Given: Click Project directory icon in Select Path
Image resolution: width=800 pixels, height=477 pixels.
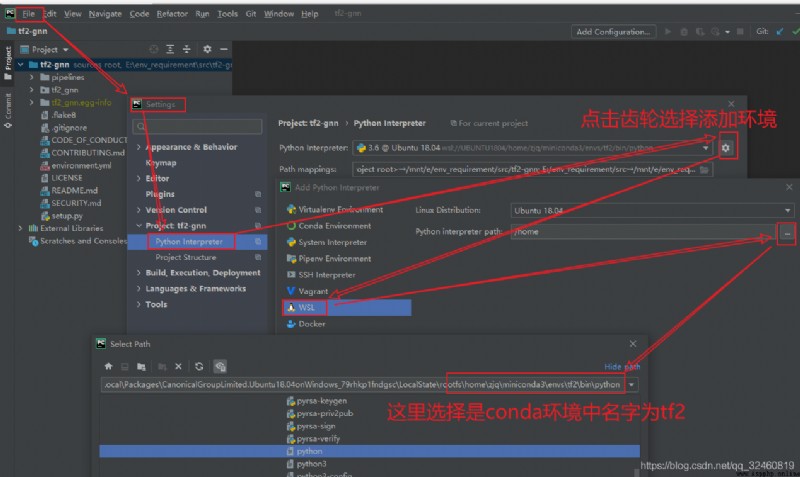Looking at the screenshot, I should point(141,366).
